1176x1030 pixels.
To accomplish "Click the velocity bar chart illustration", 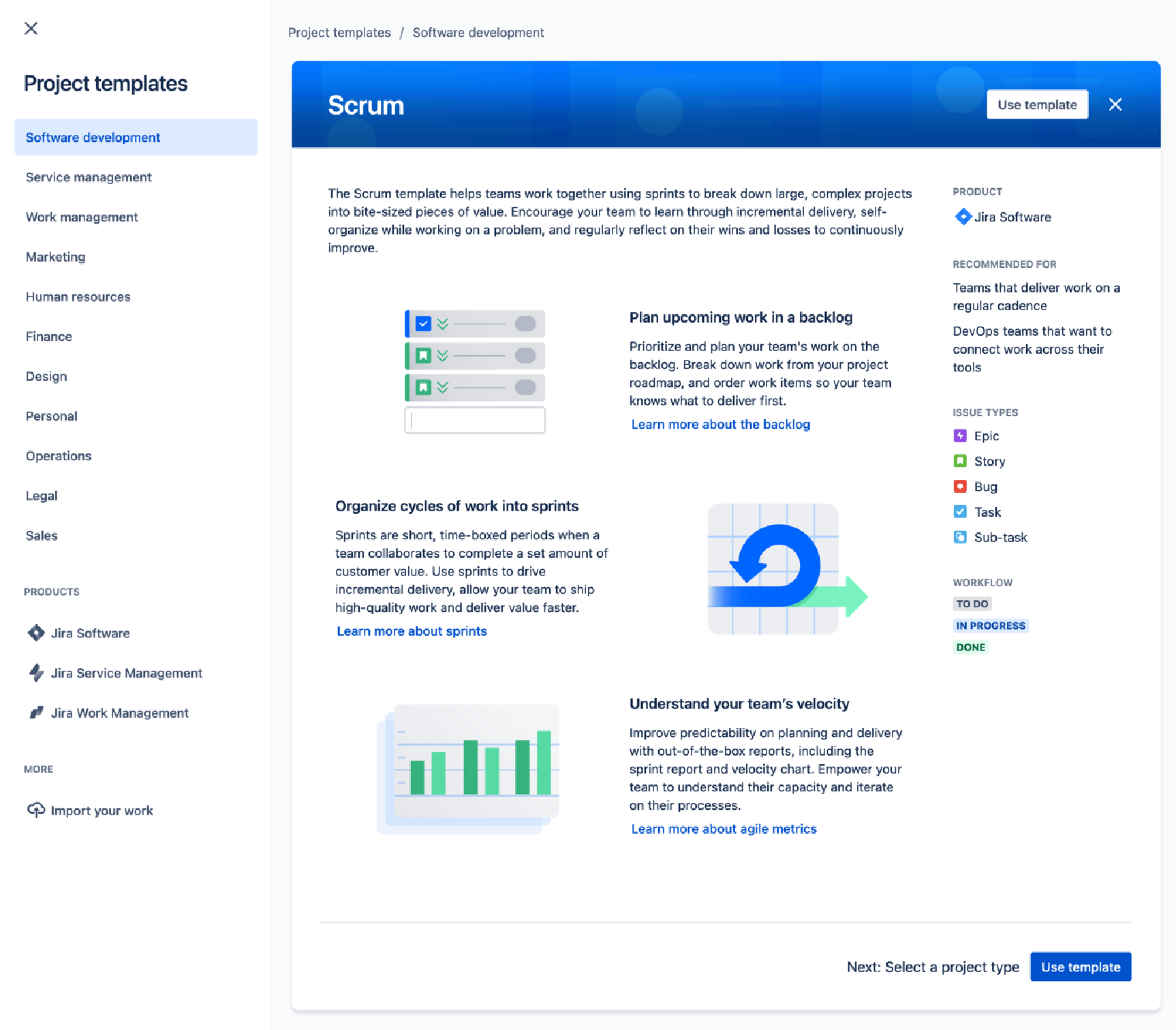I will [x=468, y=769].
